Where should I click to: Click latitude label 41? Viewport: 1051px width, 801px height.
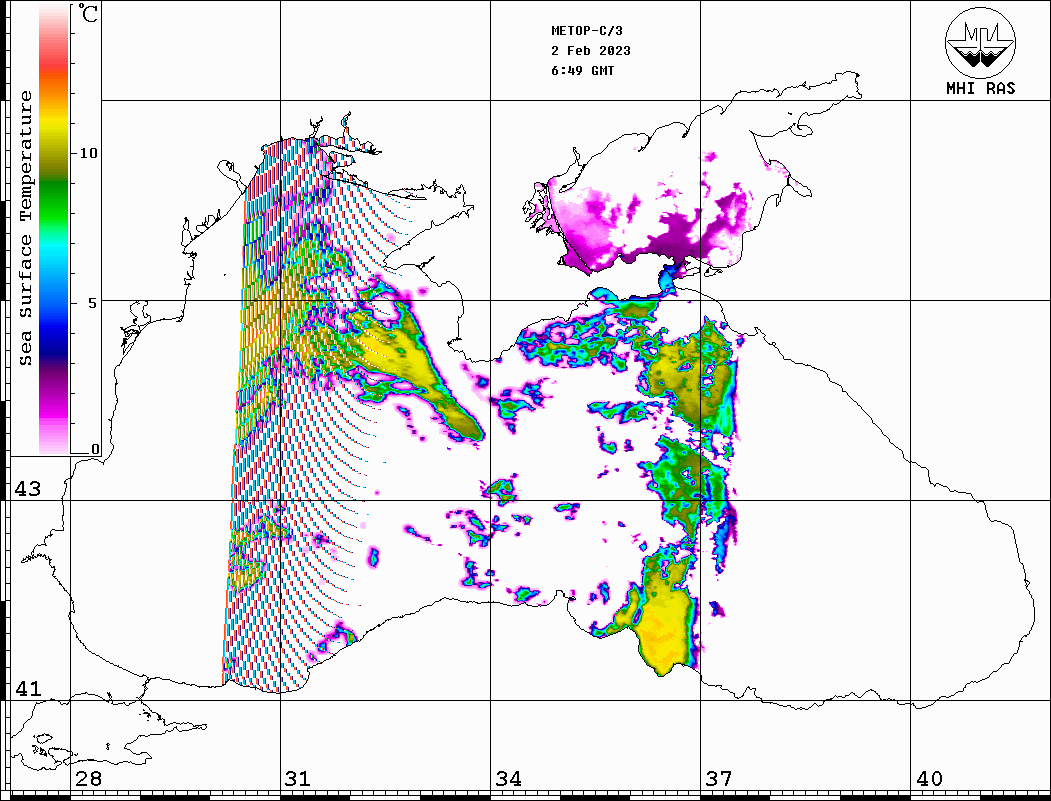click(28, 688)
